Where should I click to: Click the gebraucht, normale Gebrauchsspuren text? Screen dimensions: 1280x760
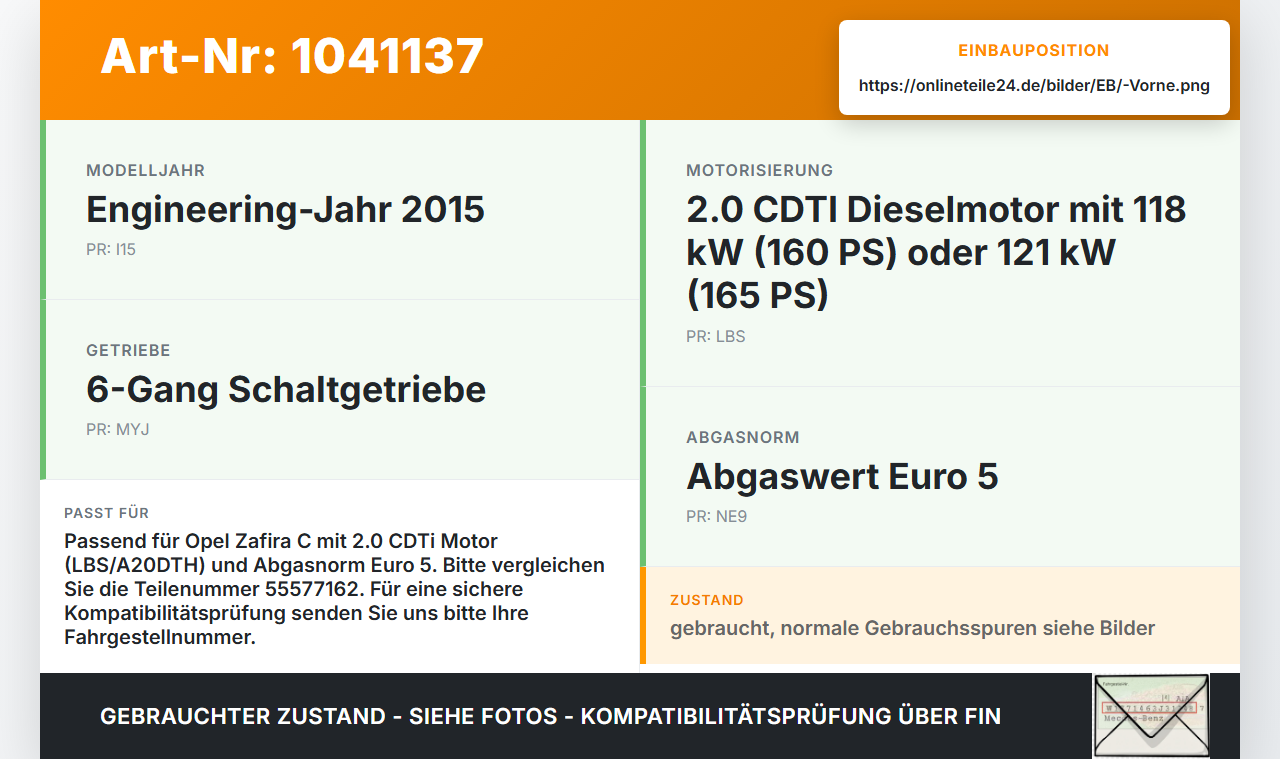913,628
